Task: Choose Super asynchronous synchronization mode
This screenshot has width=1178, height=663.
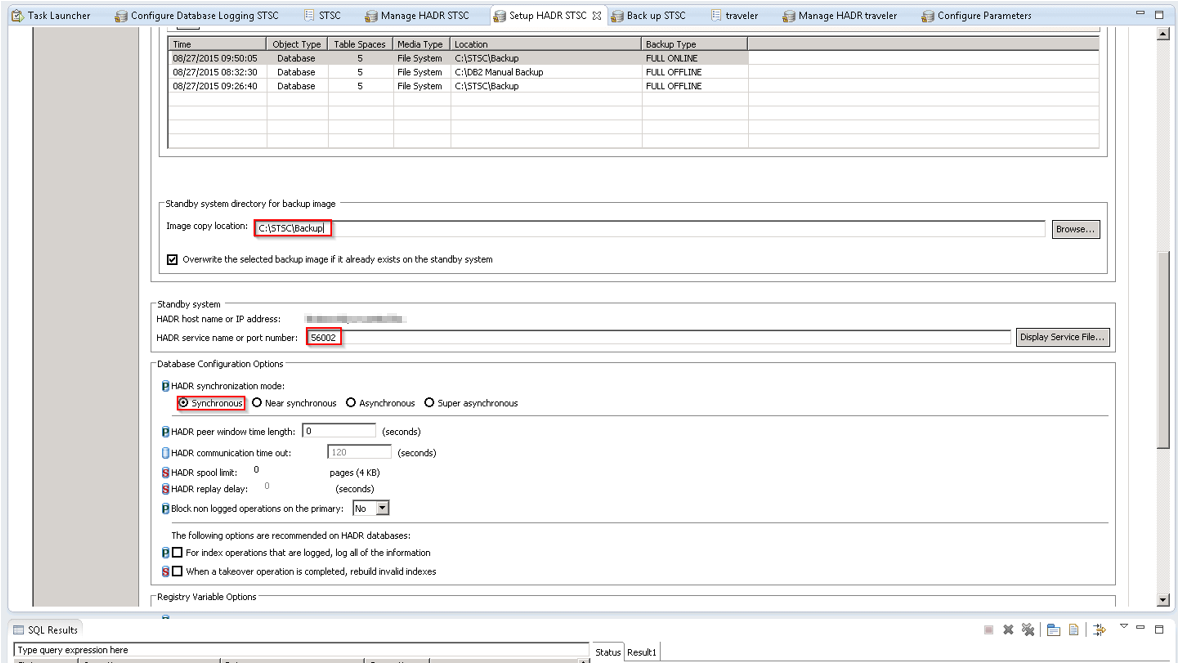Action: coord(429,403)
